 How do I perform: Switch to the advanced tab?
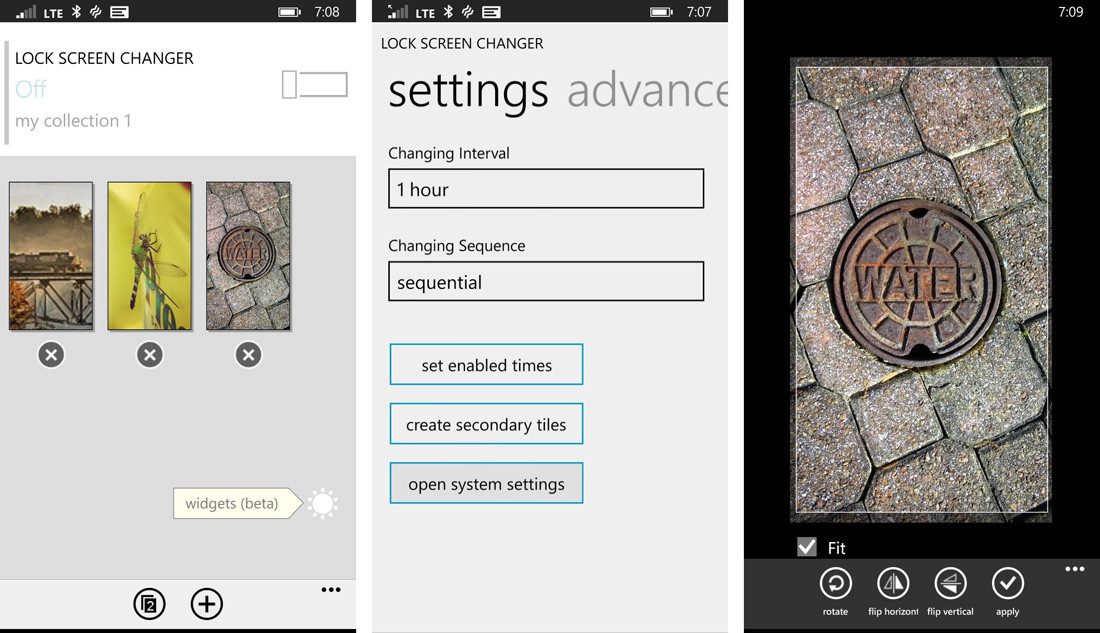(x=647, y=91)
